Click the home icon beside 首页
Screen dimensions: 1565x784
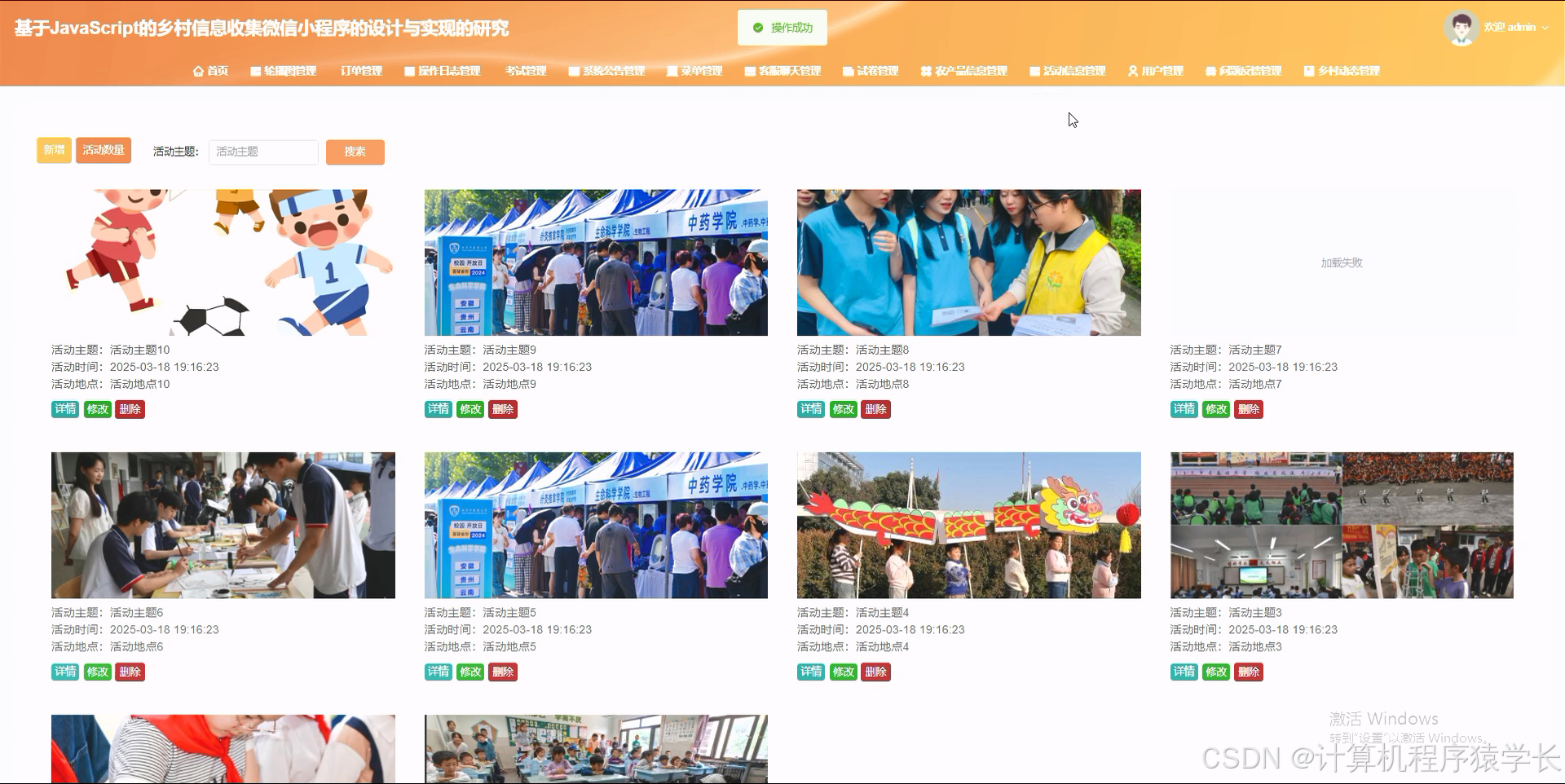pyautogui.click(x=198, y=72)
